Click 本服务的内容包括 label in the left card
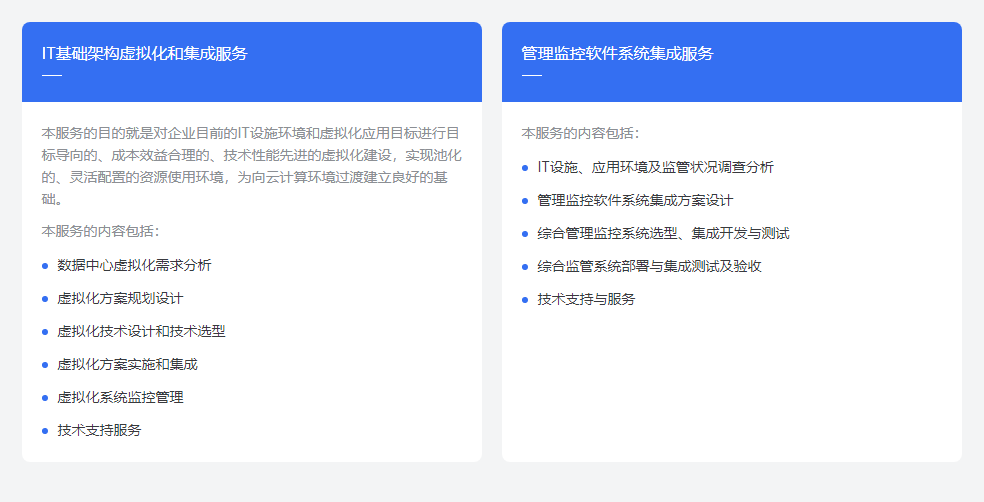 click(100, 231)
